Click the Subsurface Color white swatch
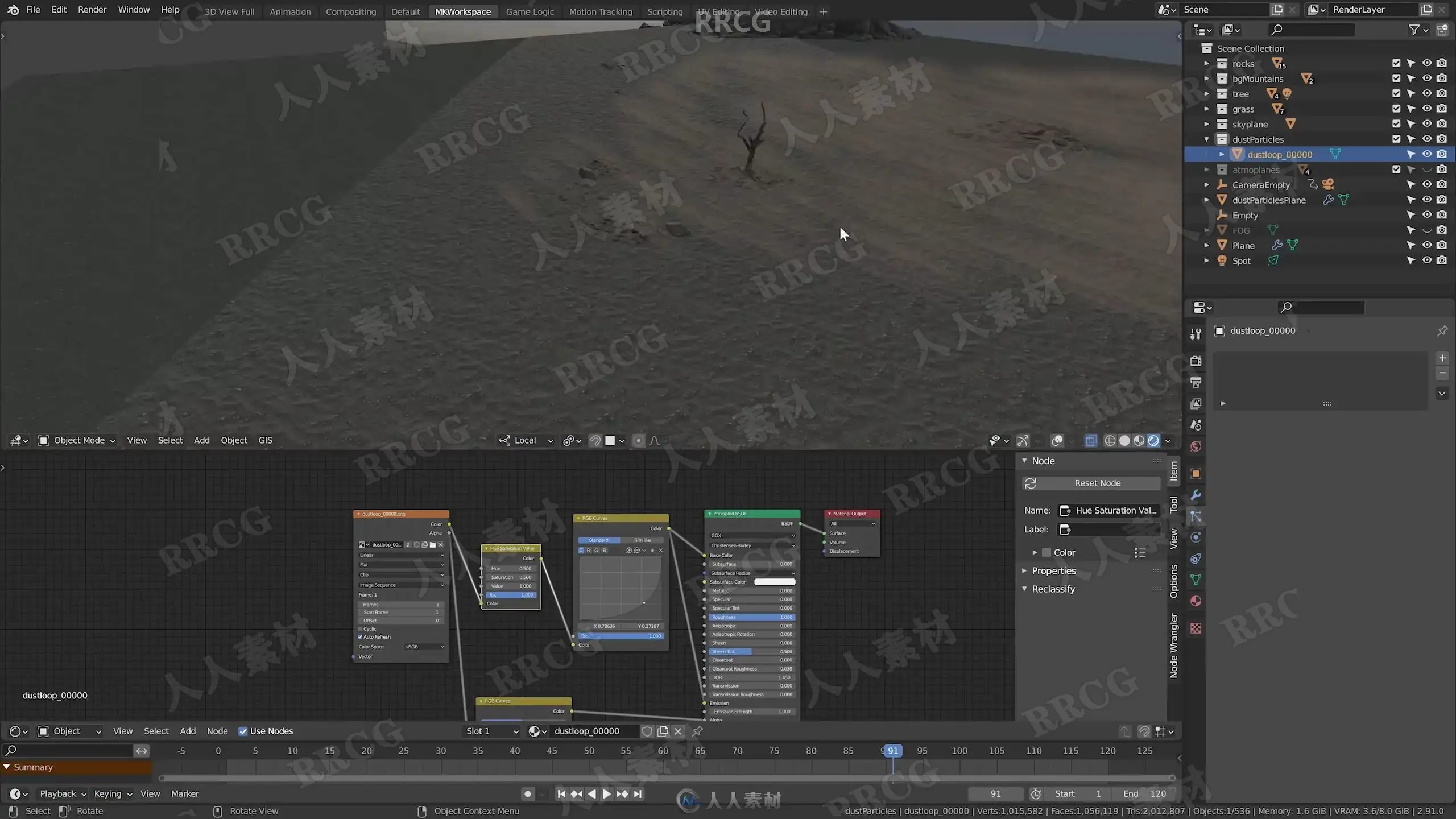The image size is (1456, 819). pos(774,582)
